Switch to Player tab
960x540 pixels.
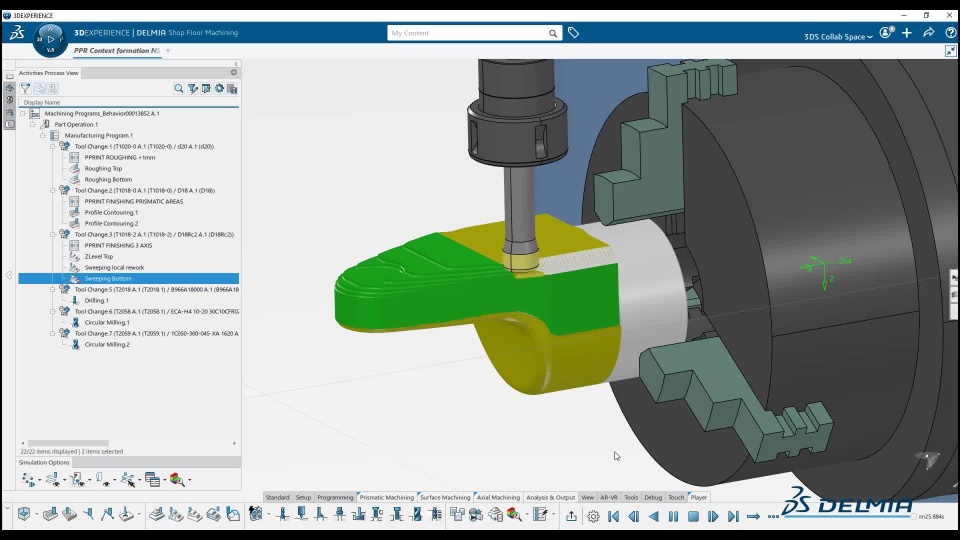(x=699, y=497)
